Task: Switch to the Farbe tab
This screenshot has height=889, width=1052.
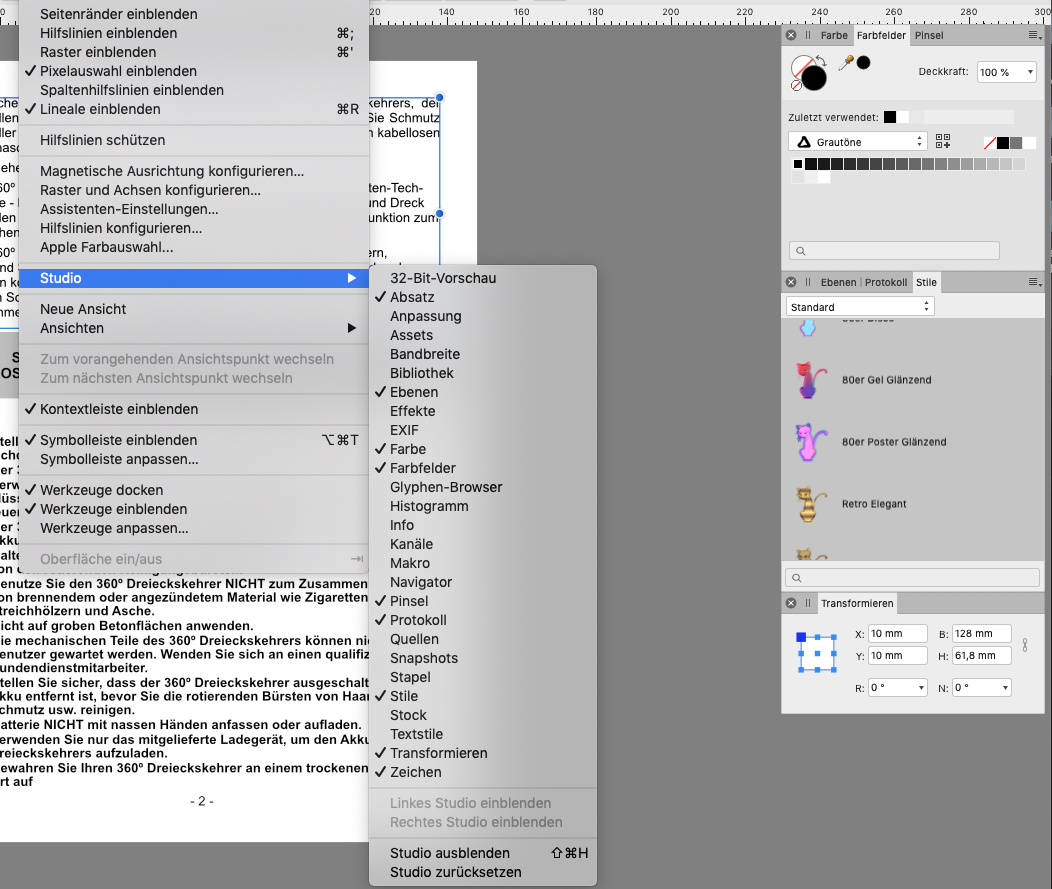Action: coord(834,36)
